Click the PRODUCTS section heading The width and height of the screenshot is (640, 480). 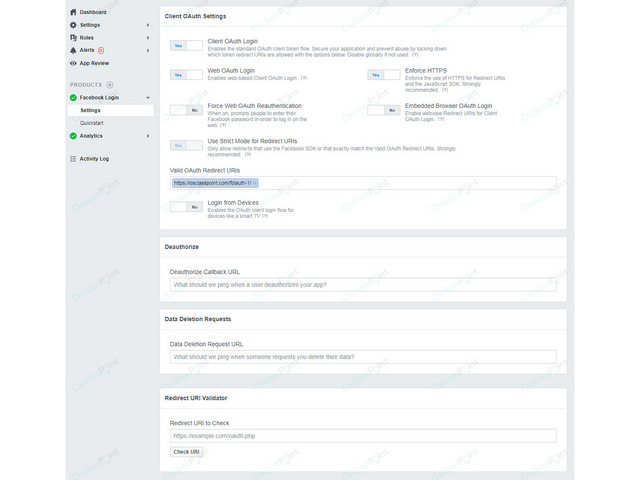(86, 85)
